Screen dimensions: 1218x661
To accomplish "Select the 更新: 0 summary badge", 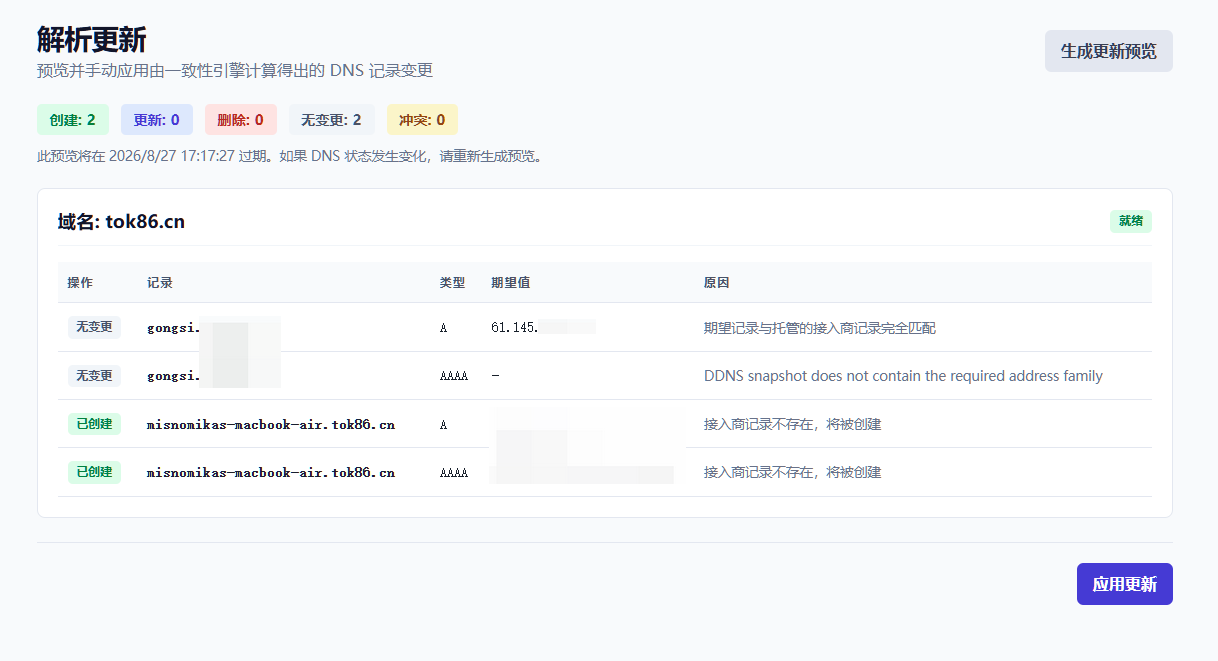I will click(157, 120).
